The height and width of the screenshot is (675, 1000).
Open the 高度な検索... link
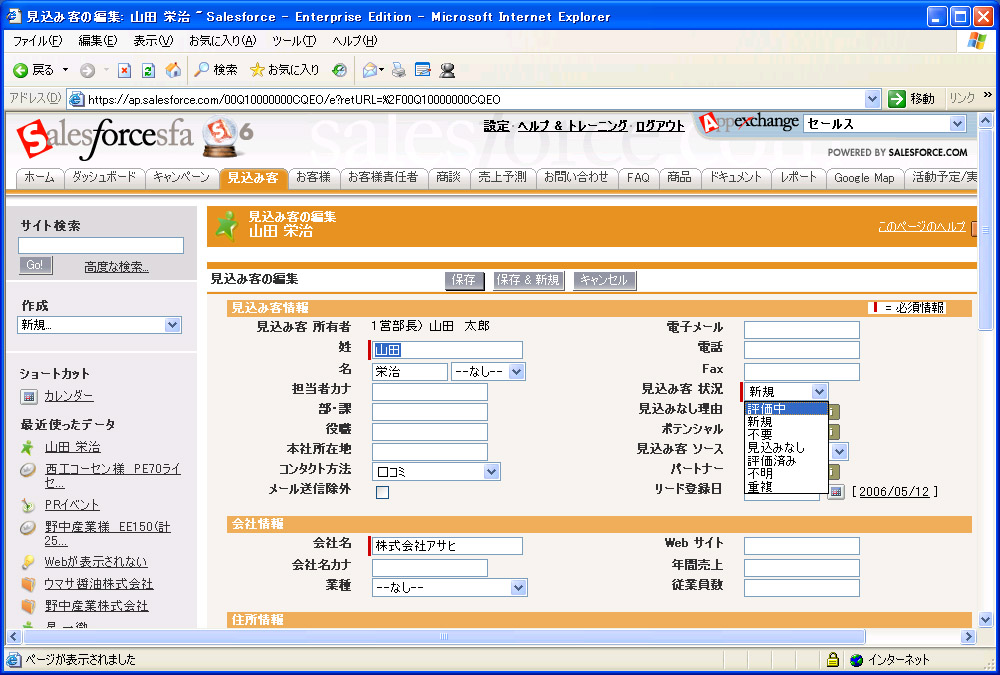117,267
